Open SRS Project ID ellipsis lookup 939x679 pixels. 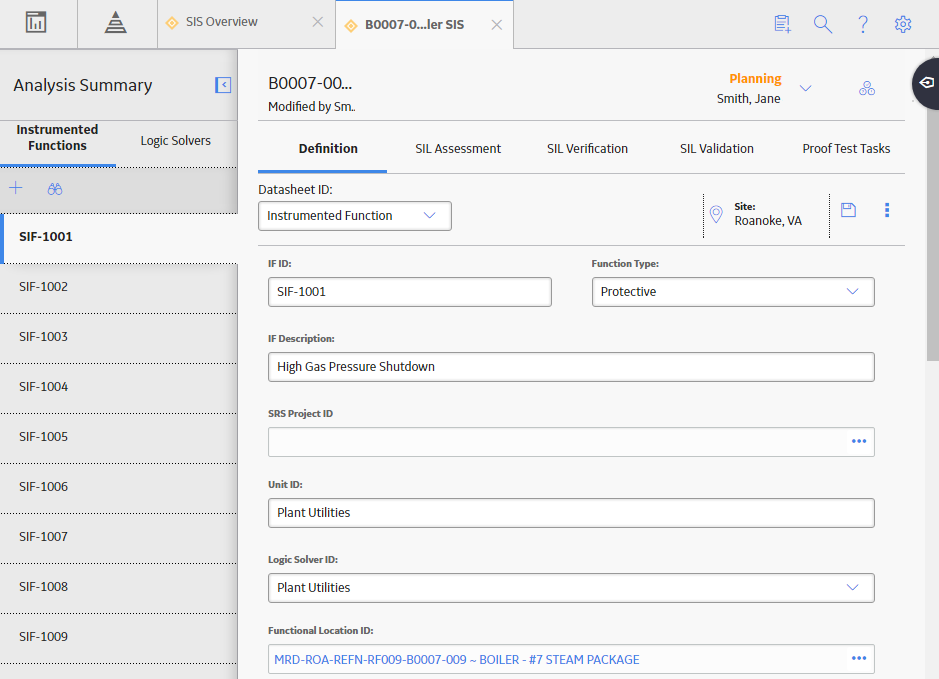point(859,441)
